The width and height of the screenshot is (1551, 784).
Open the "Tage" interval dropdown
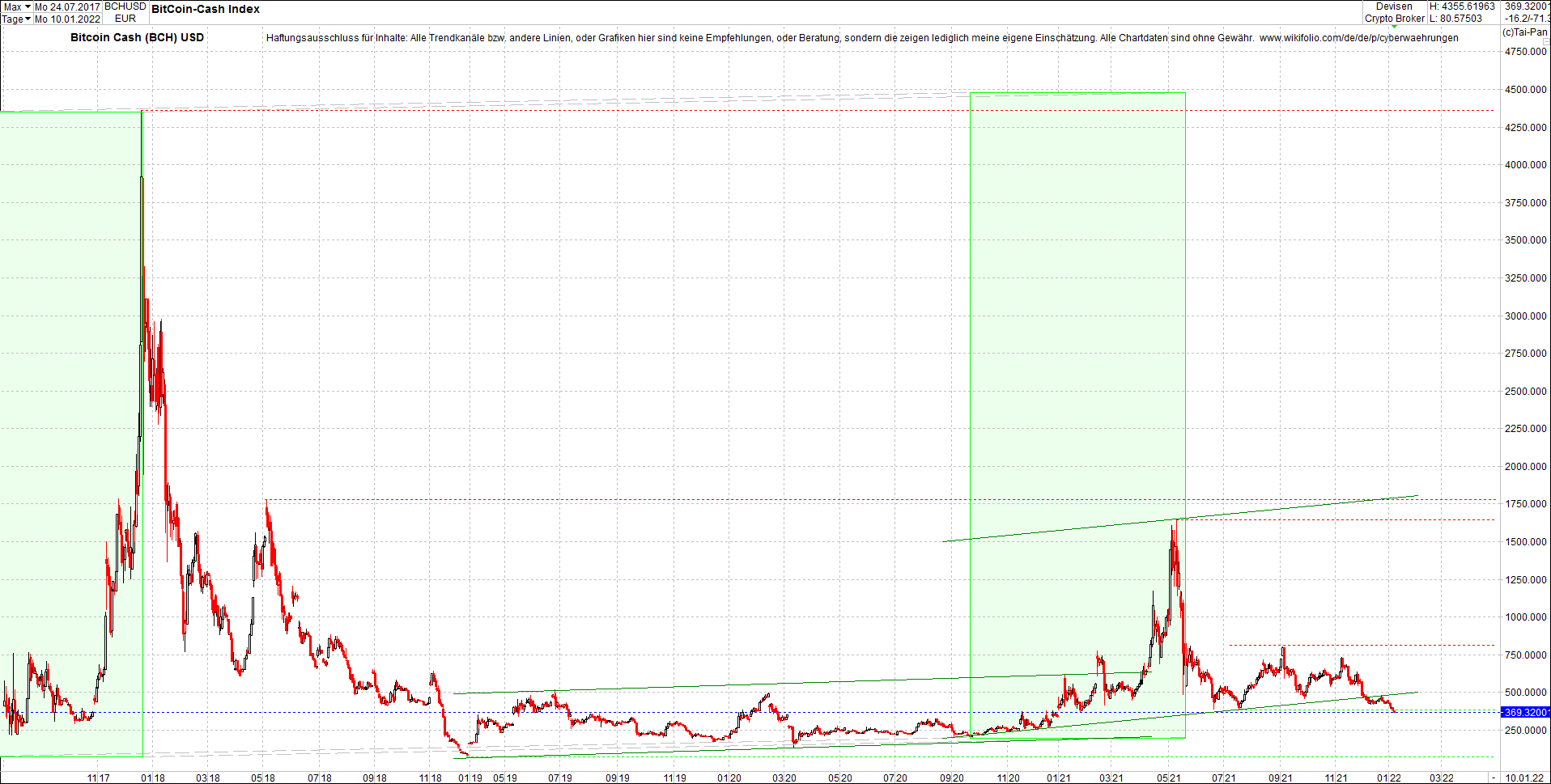click(x=16, y=19)
